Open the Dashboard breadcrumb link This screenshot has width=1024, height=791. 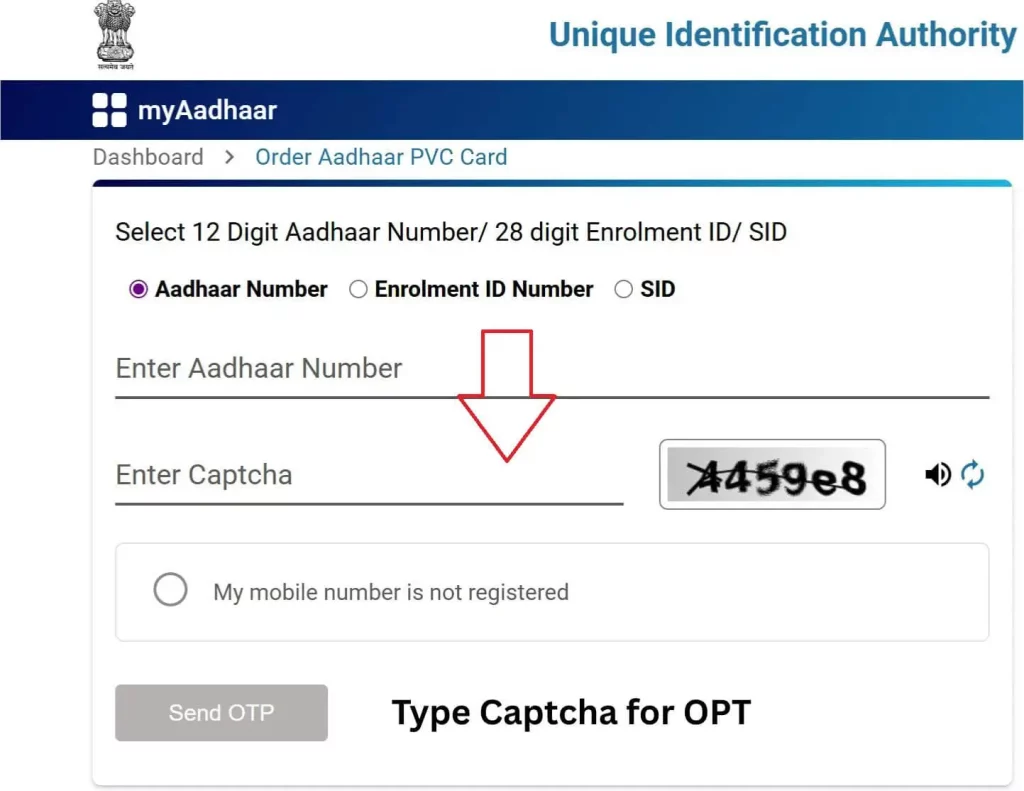(147, 157)
